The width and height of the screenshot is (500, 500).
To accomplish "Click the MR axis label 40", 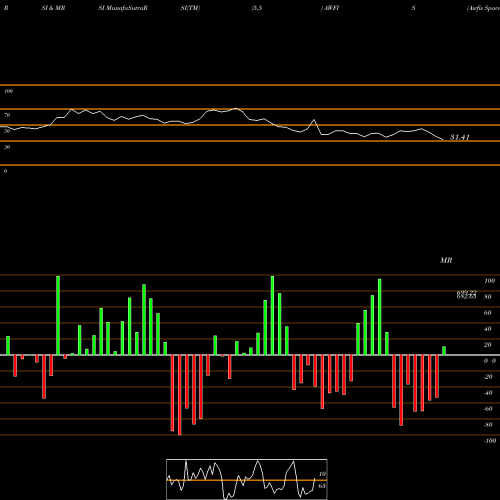I will point(488,329).
